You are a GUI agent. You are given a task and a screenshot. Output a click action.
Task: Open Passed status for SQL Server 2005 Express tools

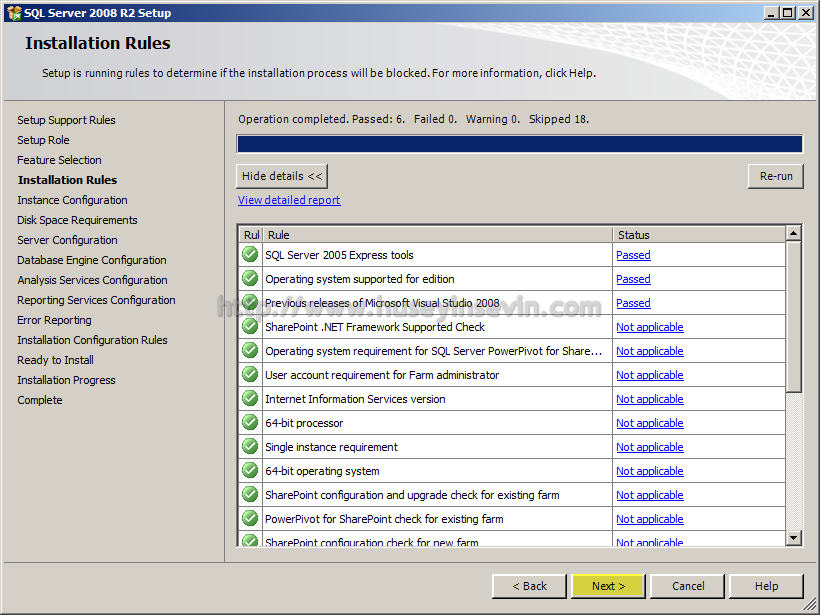[633, 255]
